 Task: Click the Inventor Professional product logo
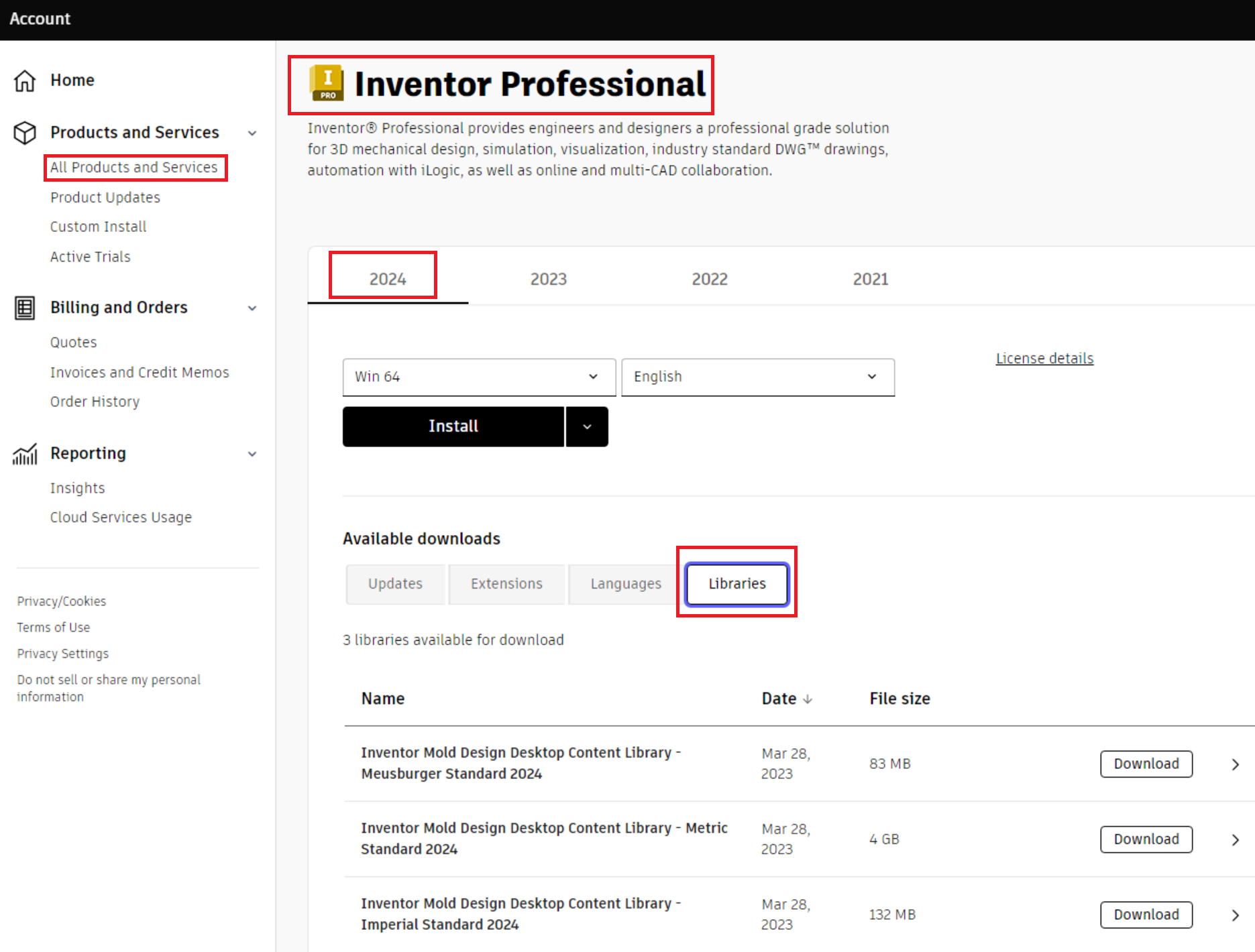pyautogui.click(x=327, y=84)
